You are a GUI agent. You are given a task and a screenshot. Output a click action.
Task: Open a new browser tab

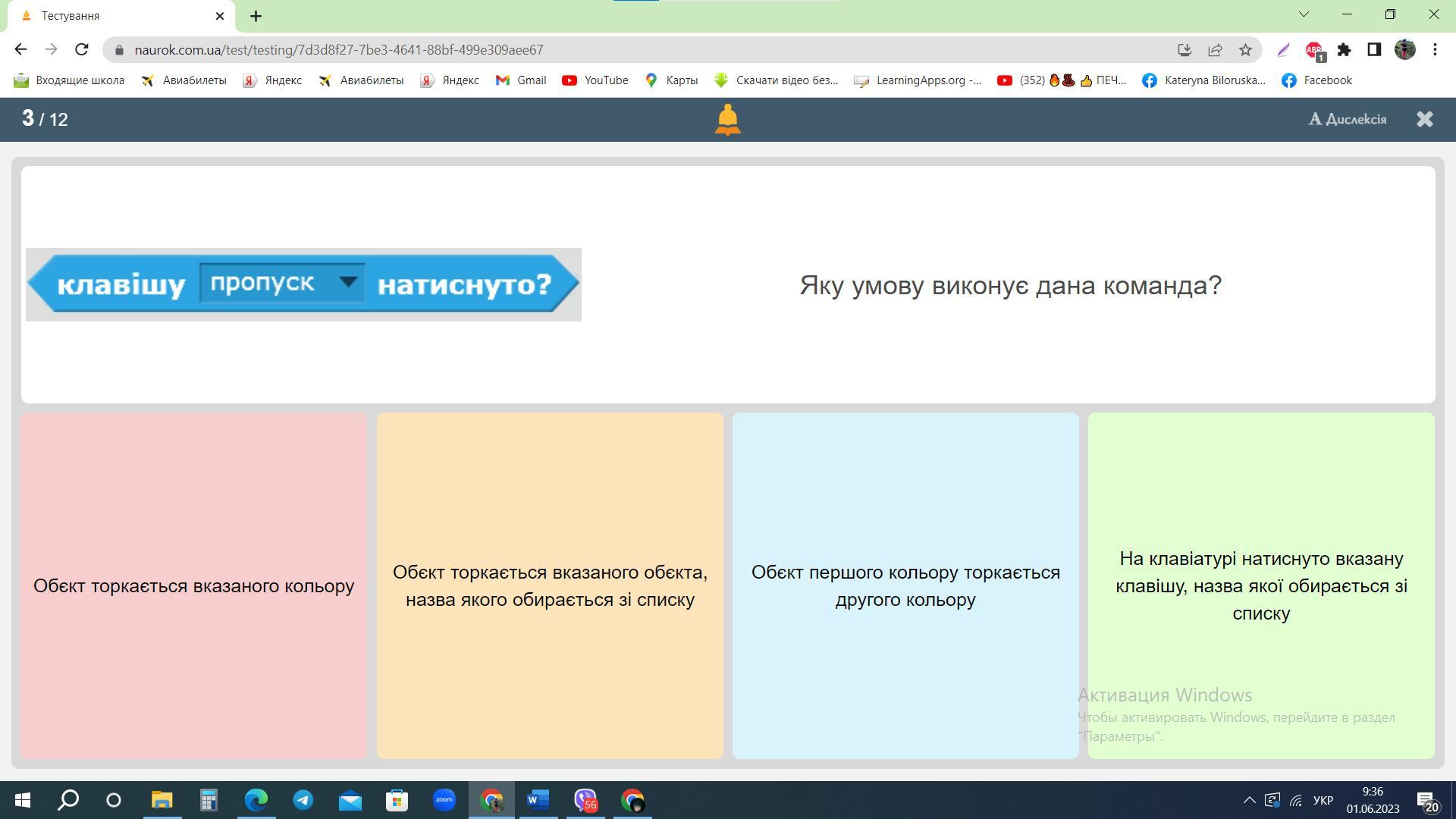pos(256,16)
